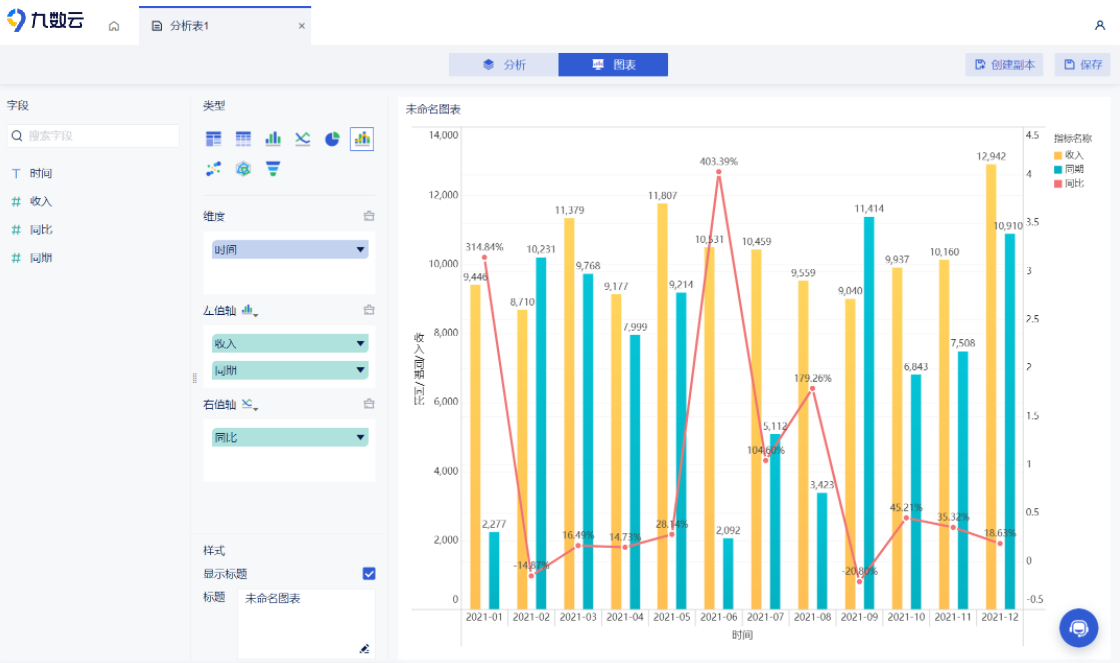Viewport: 1120px width, 663px height.
Task: Select the pie chart type icon
Action: pyautogui.click(x=332, y=139)
